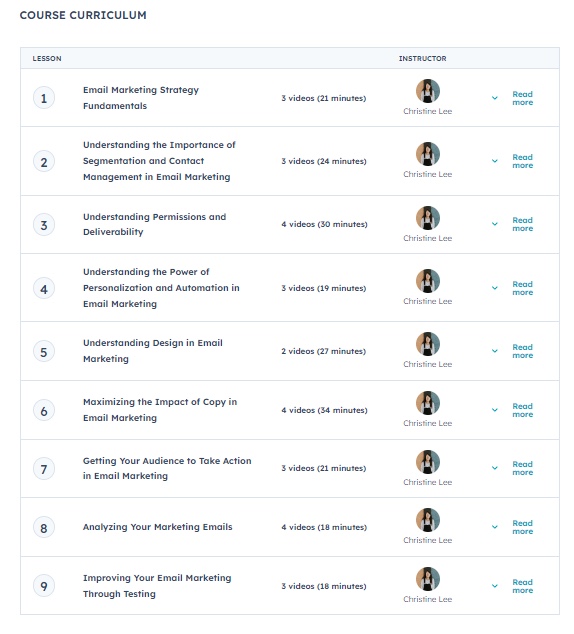The width and height of the screenshot is (574, 634).
Task: Click Christine Lee's avatar in the lesson 7 row
Action: (x=428, y=462)
